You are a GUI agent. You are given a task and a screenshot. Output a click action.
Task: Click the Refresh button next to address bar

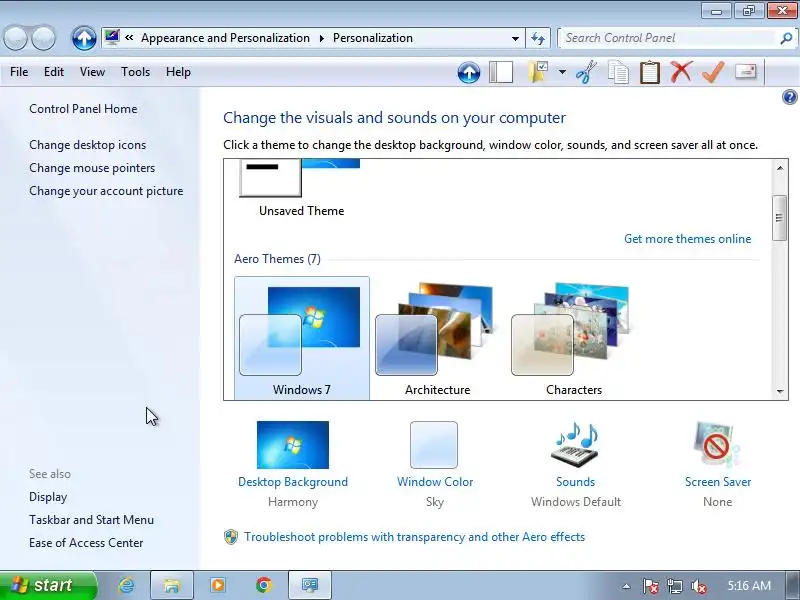[x=538, y=38]
